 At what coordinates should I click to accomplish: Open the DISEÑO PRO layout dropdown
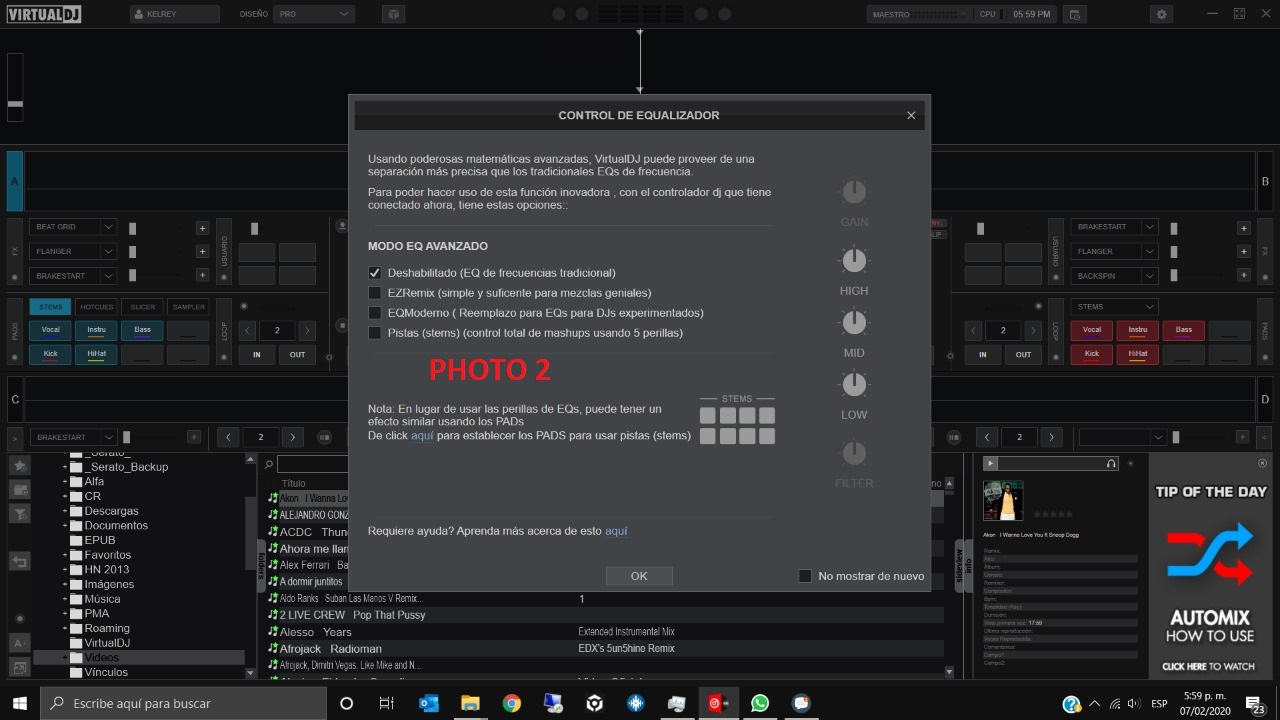tap(314, 15)
